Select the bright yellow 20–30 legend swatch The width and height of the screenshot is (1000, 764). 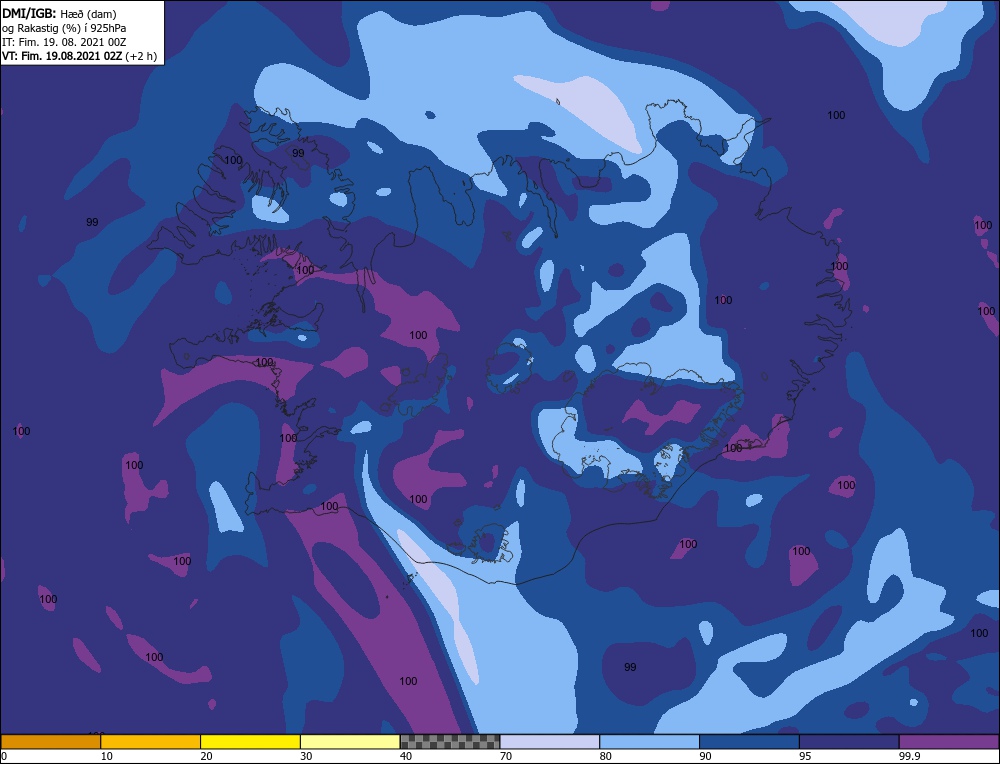tap(250, 742)
